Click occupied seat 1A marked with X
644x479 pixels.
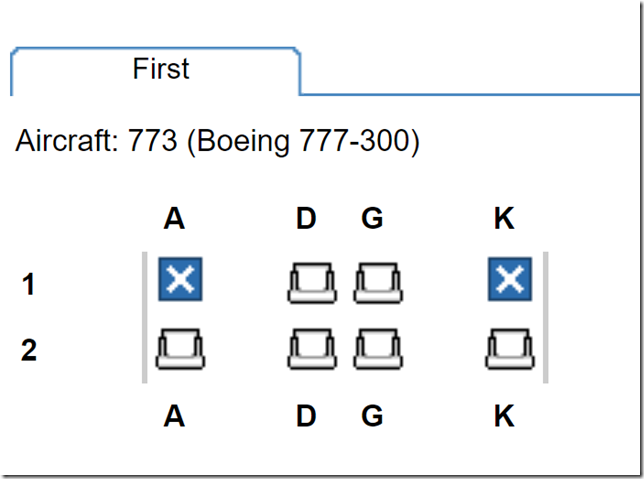[x=180, y=279]
